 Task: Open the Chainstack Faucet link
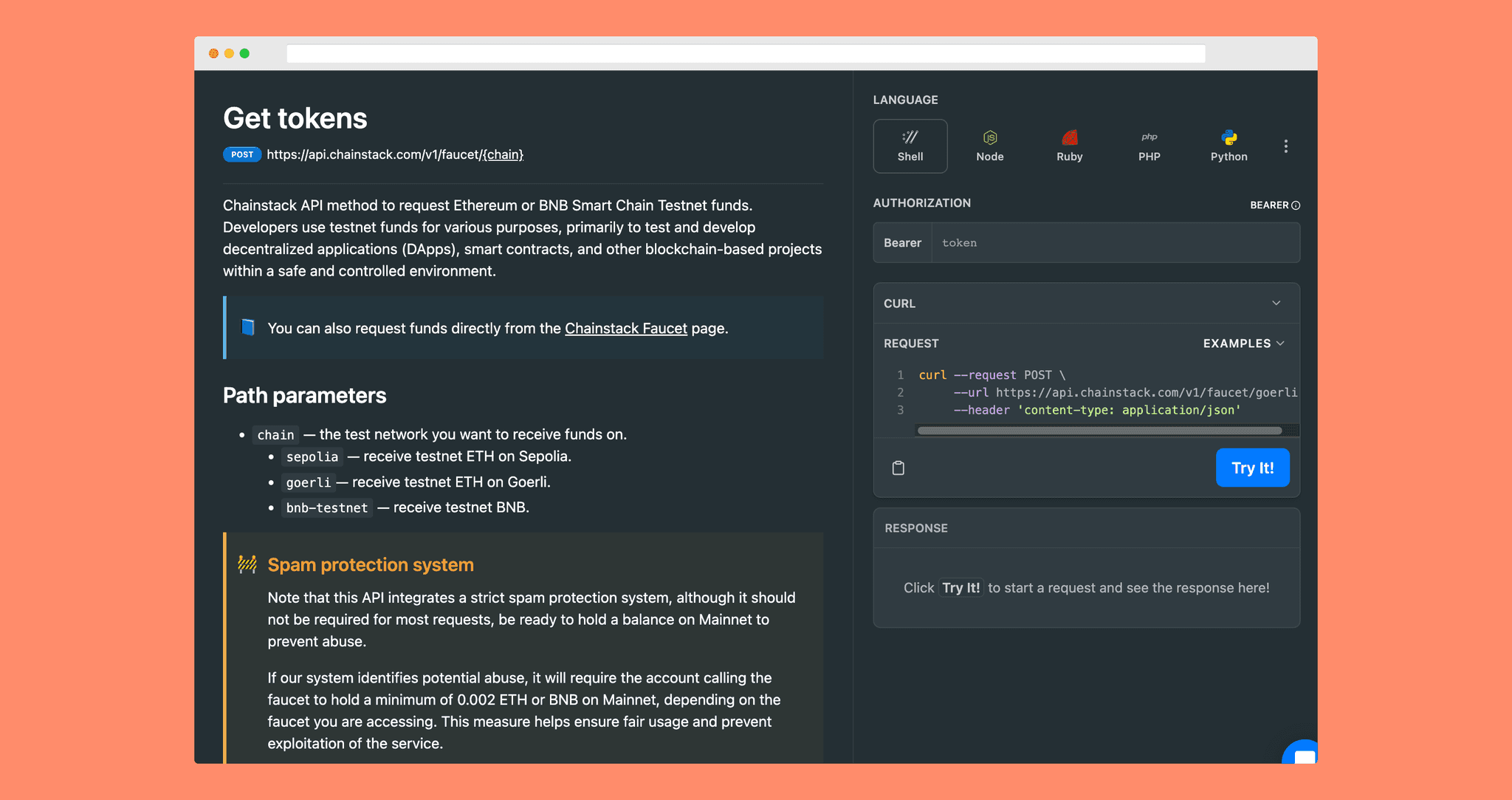pos(625,328)
